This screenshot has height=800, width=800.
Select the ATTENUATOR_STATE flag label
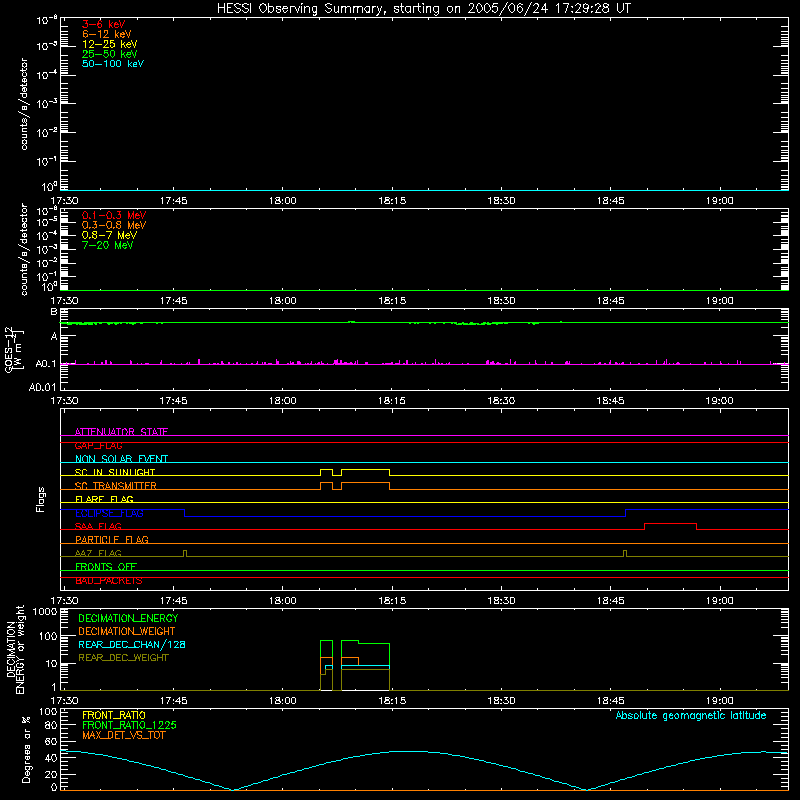(121, 432)
